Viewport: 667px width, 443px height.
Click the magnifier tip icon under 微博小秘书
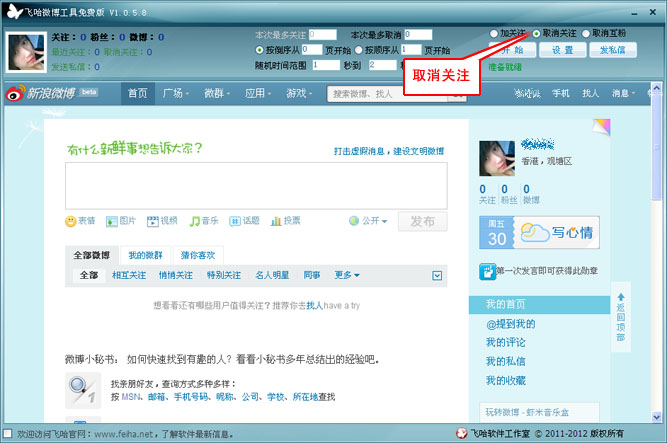(83, 390)
